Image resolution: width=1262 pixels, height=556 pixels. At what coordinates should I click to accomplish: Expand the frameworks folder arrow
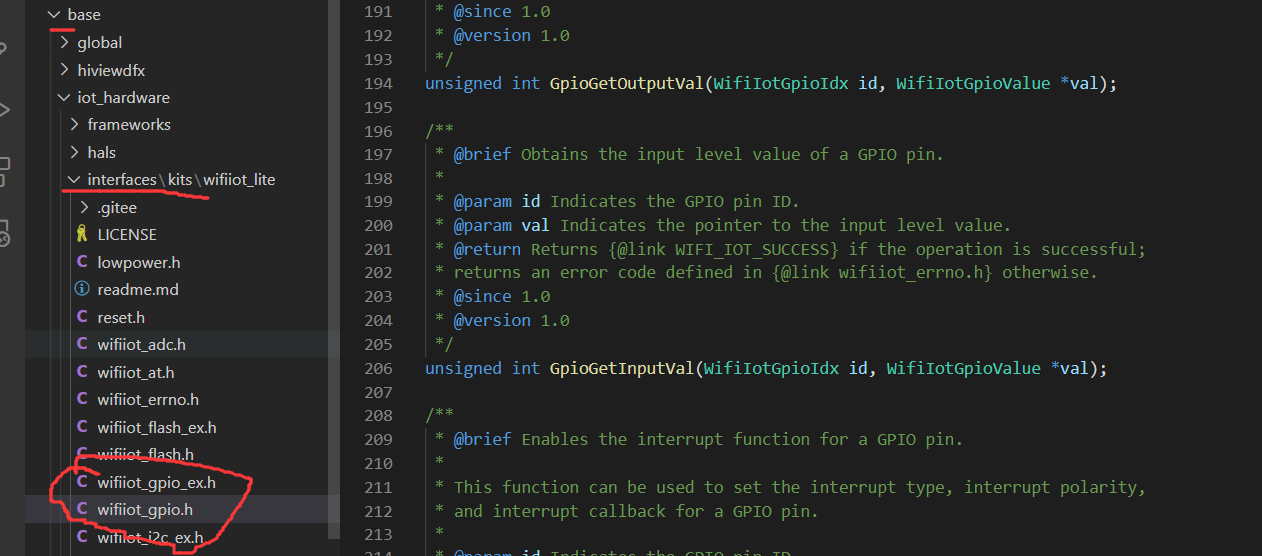click(74, 125)
